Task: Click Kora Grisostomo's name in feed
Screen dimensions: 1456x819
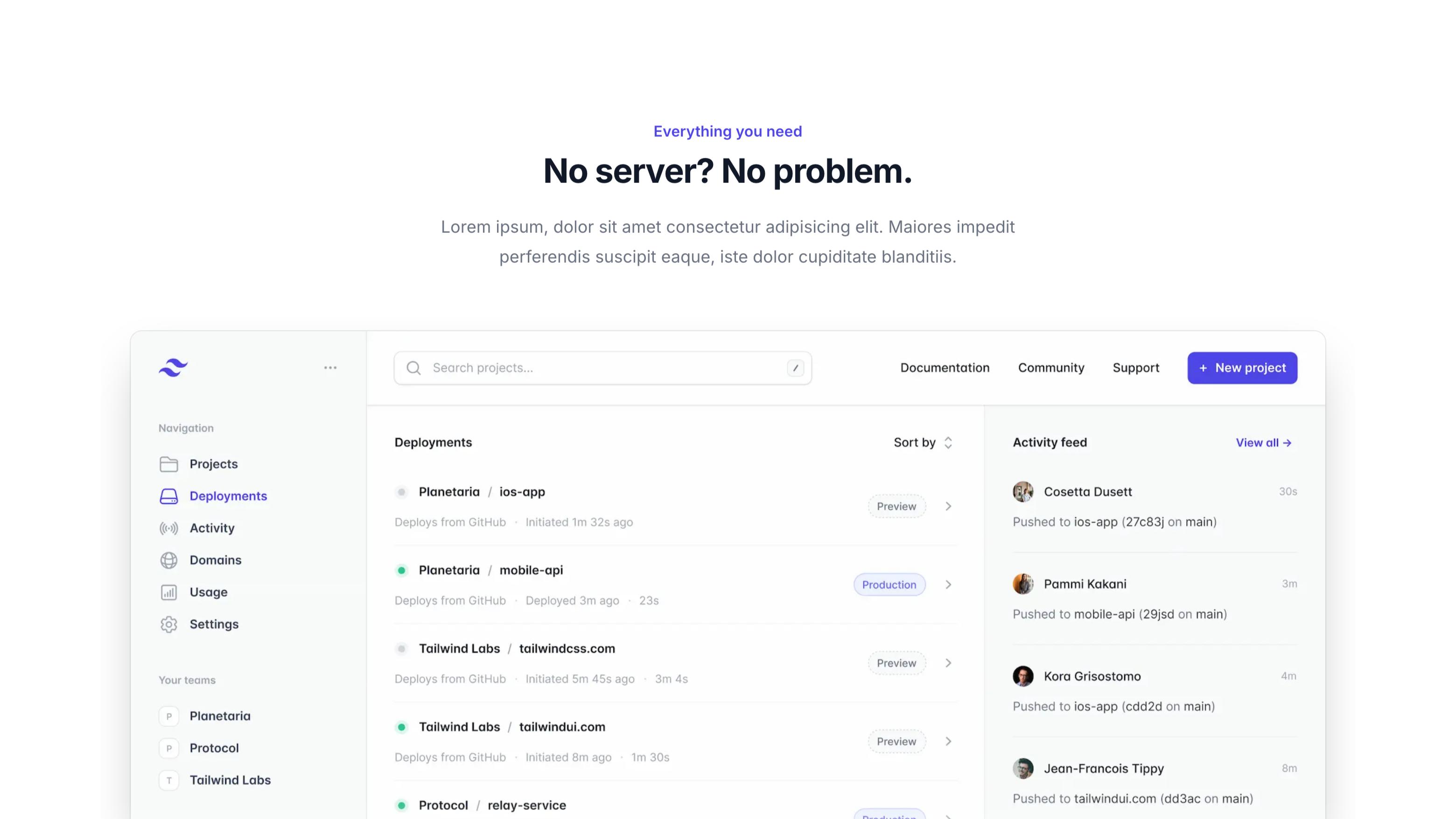Action: tap(1092, 676)
